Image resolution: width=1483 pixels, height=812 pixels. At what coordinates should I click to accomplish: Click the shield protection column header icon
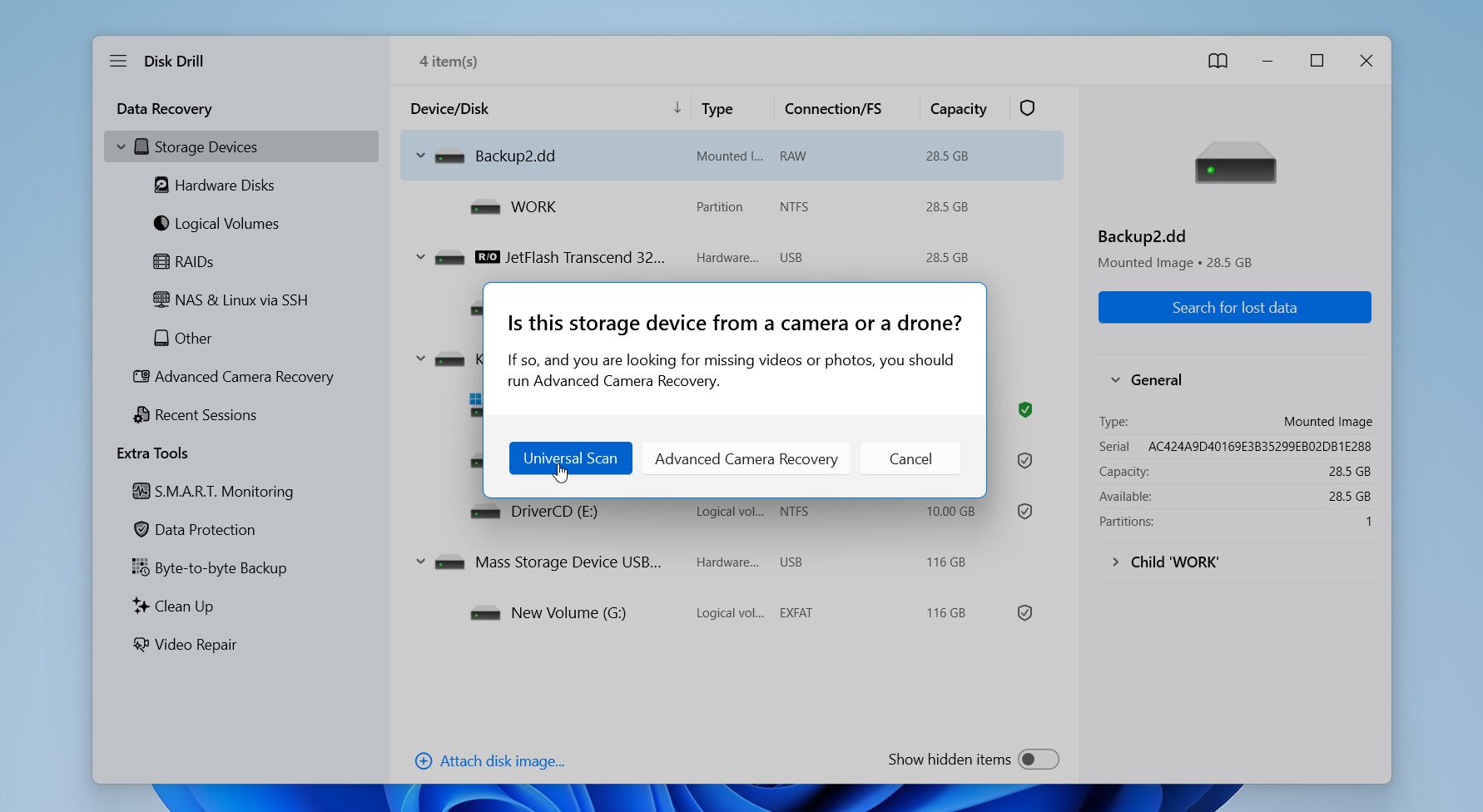pyautogui.click(x=1027, y=108)
